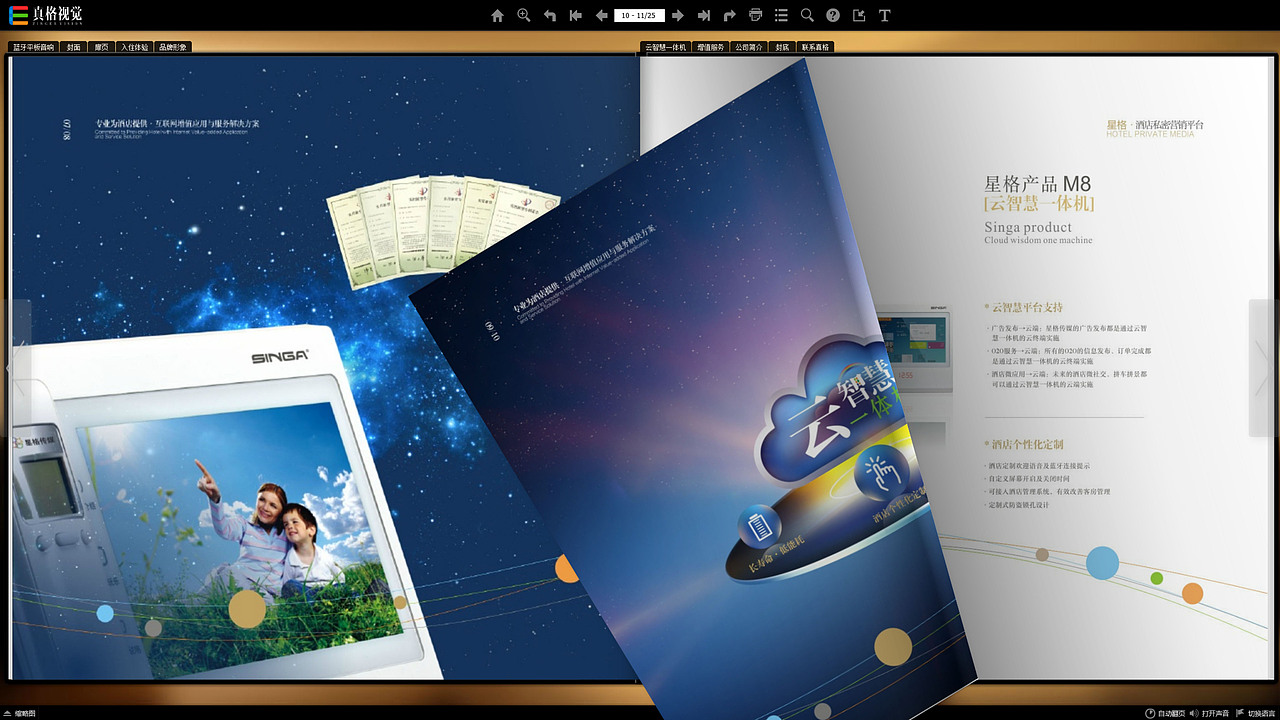Open the 封面 bookmark tab
The height and width of the screenshot is (720, 1280).
(74, 47)
